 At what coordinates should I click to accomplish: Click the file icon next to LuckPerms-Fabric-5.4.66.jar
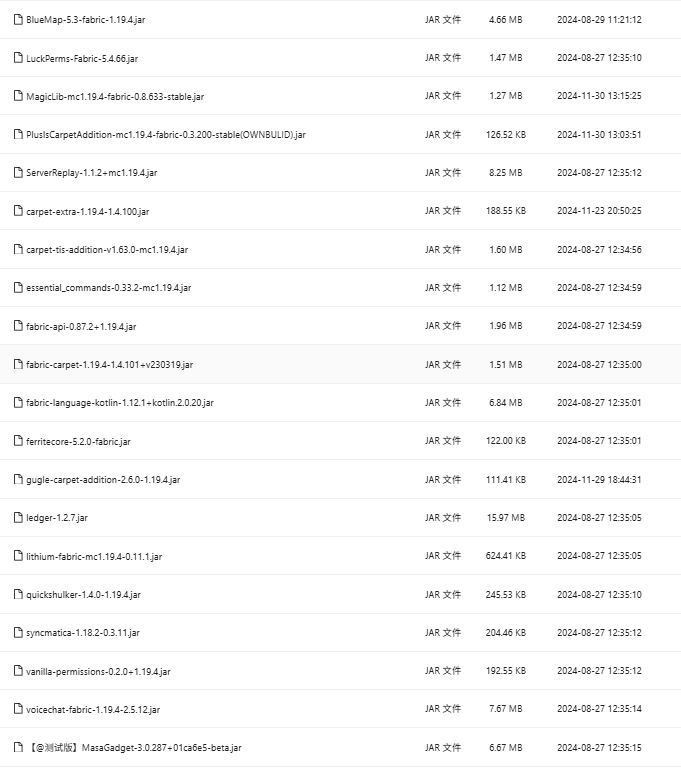coord(18,57)
